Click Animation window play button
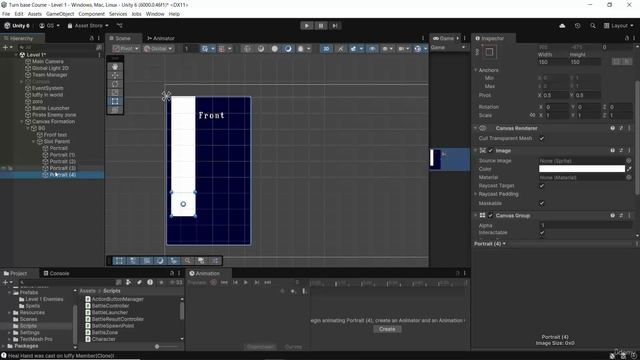The image size is (640, 360). [246, 282]
